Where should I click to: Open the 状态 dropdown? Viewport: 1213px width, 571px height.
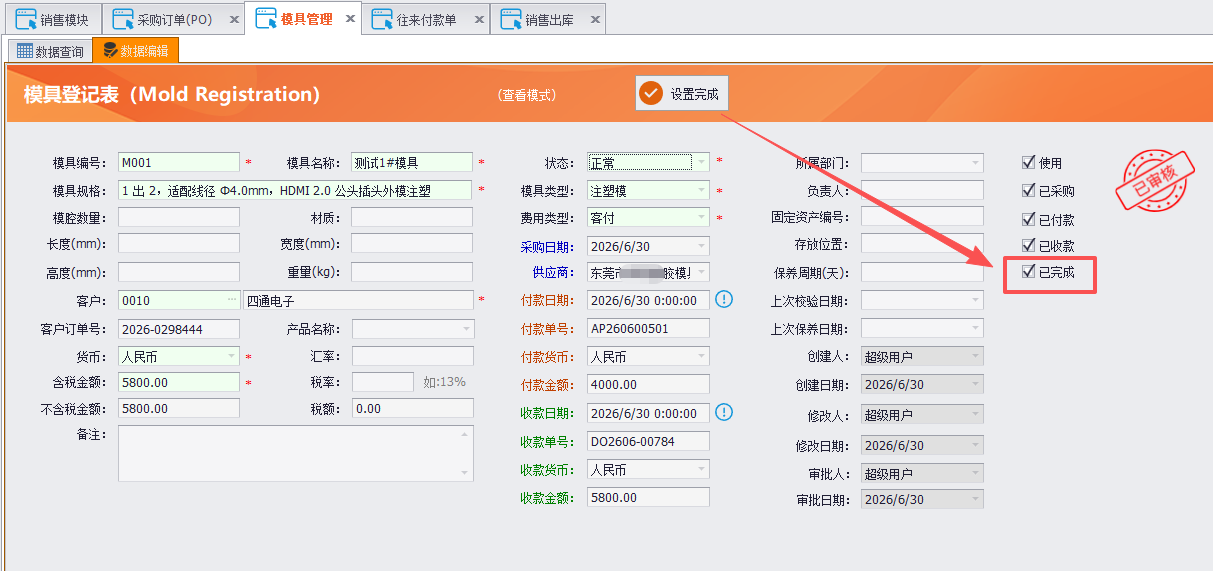coord(702,162)
